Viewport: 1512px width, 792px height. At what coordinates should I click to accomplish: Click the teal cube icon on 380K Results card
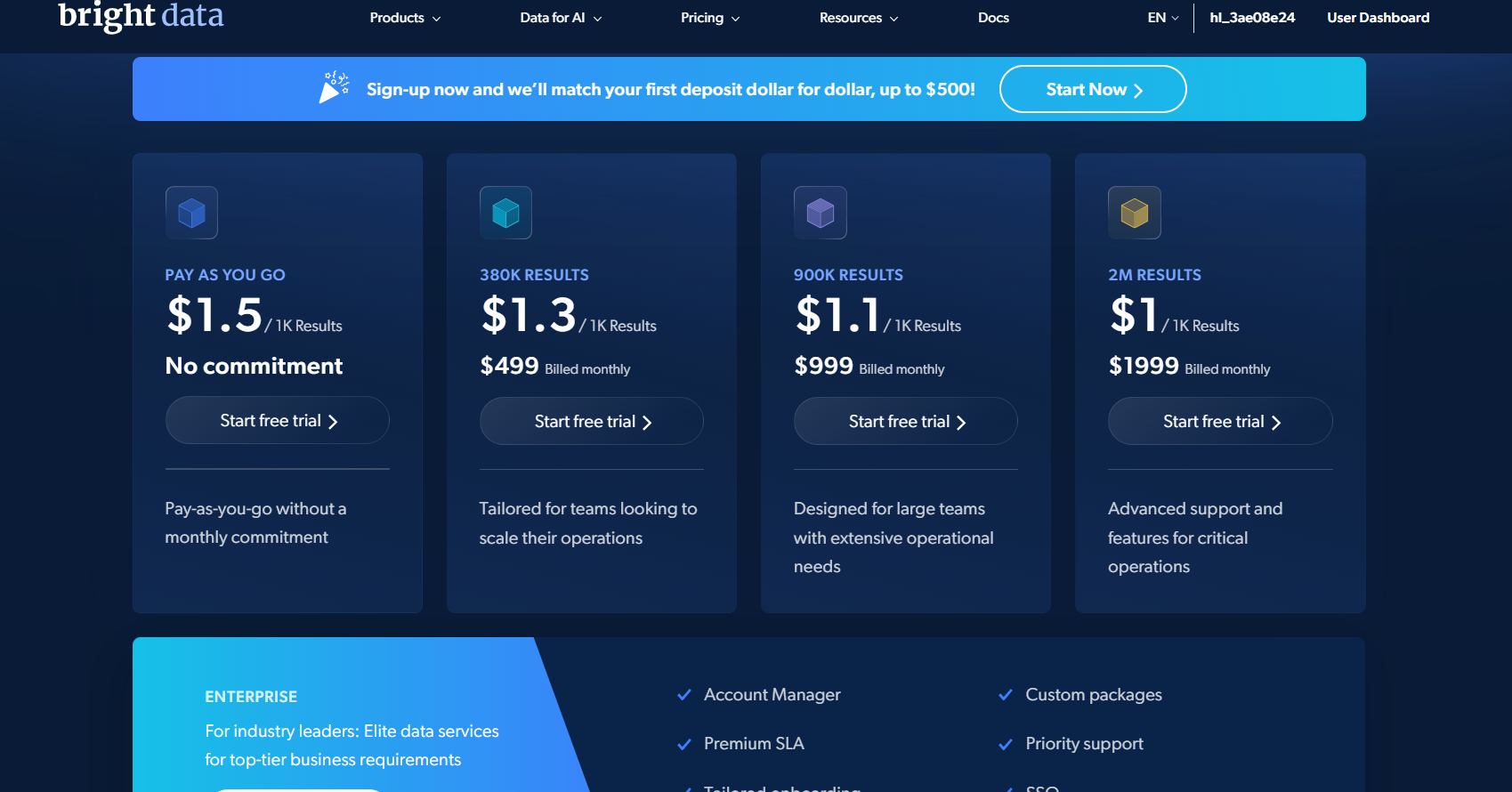[x=505, y=213]
